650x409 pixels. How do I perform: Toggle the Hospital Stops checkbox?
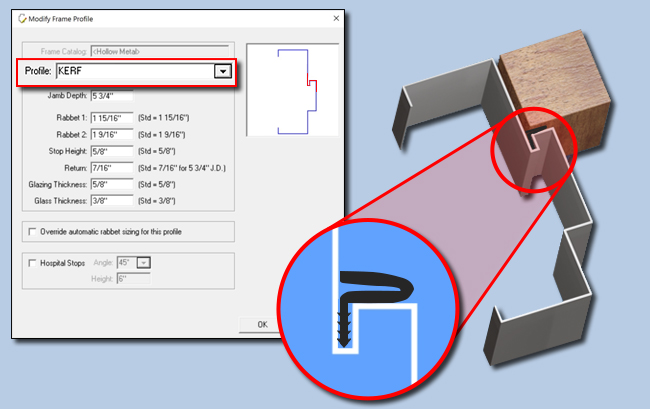coord(32,262)
